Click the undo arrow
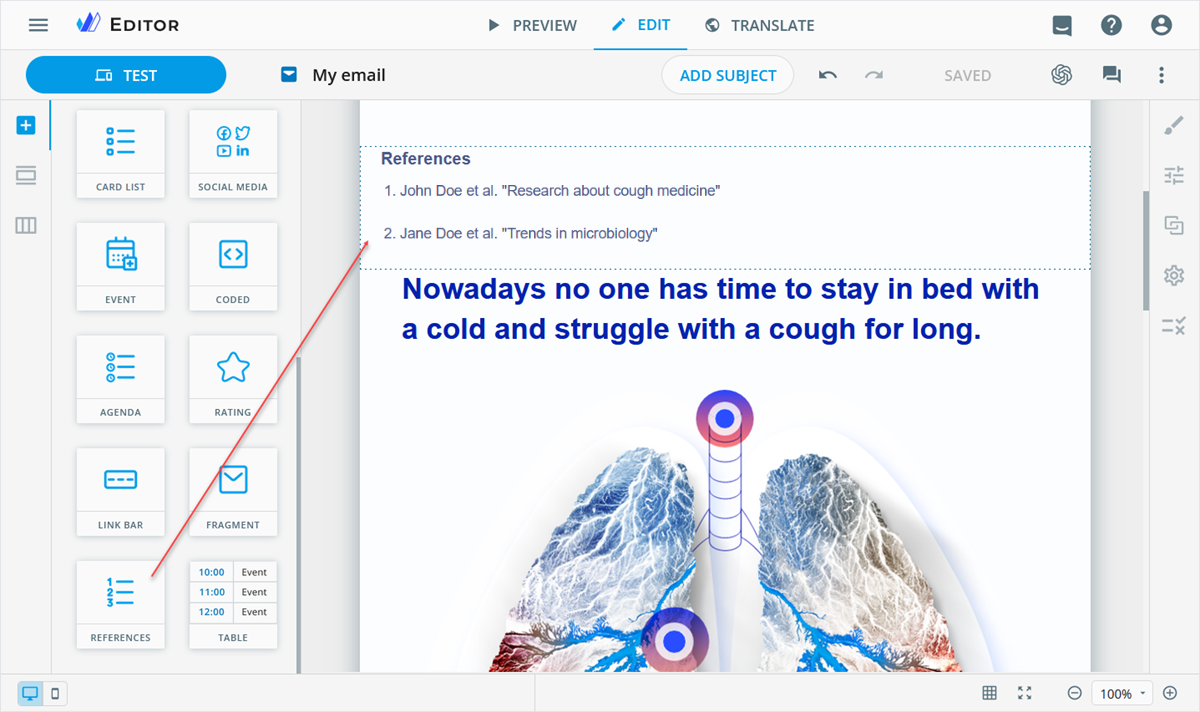1200x712 pixels. [828, 75]
